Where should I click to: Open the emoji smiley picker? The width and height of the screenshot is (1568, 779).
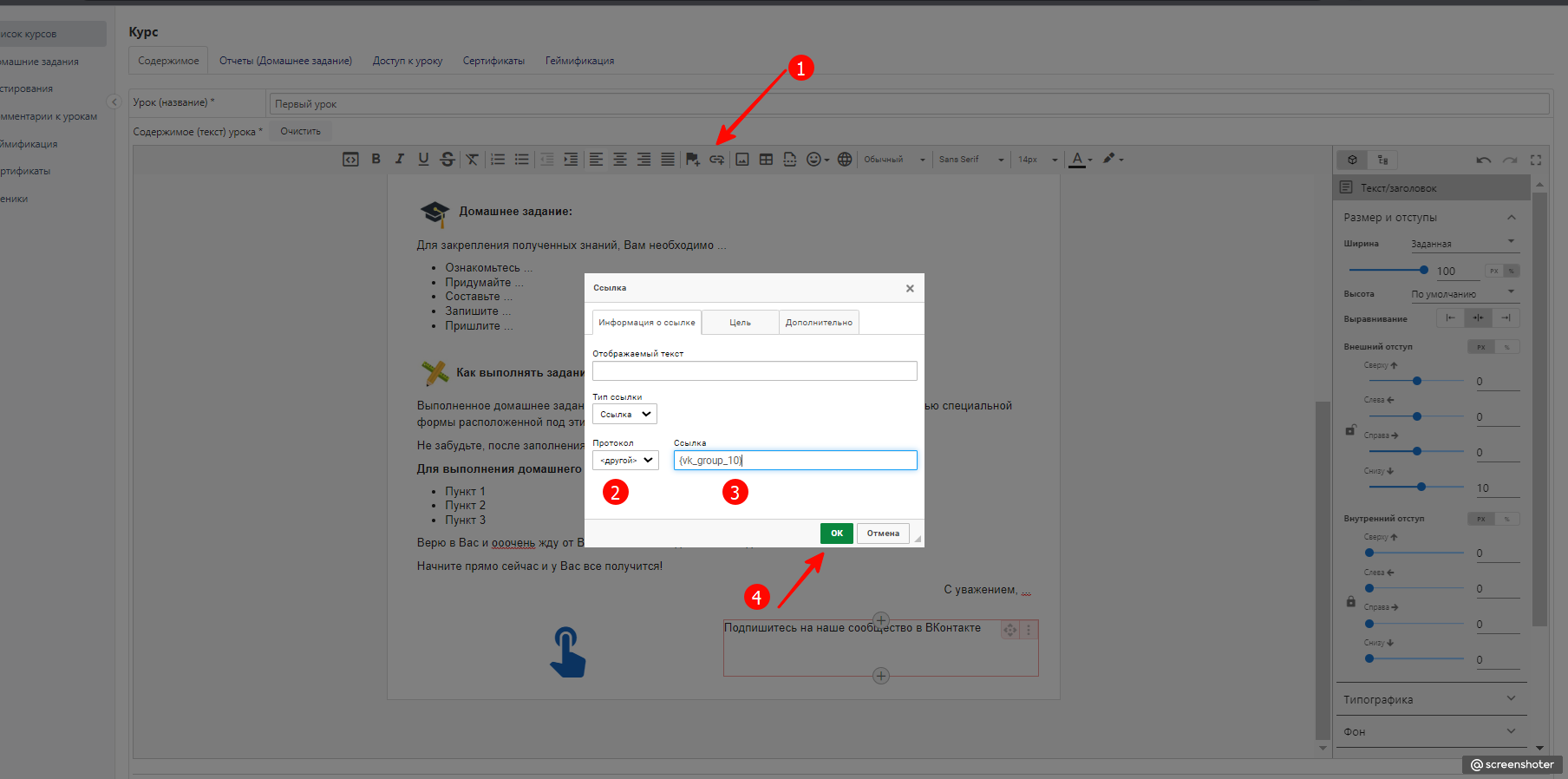pos(816,160)
